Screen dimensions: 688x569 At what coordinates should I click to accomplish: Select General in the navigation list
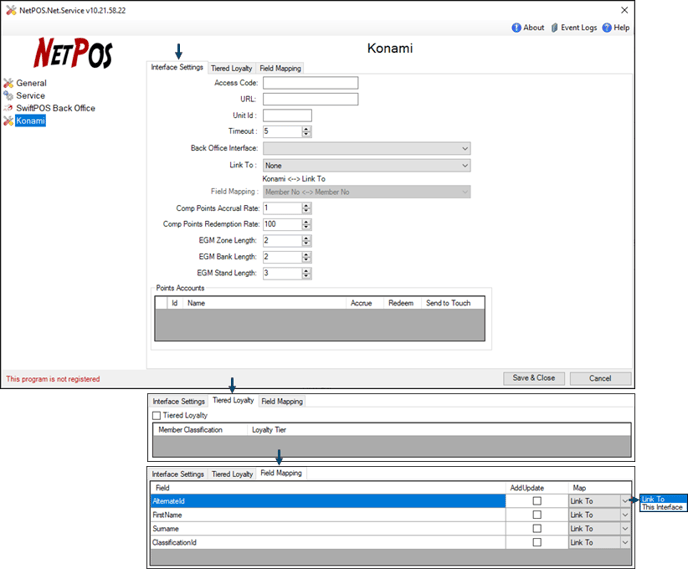tap(31, 83)
